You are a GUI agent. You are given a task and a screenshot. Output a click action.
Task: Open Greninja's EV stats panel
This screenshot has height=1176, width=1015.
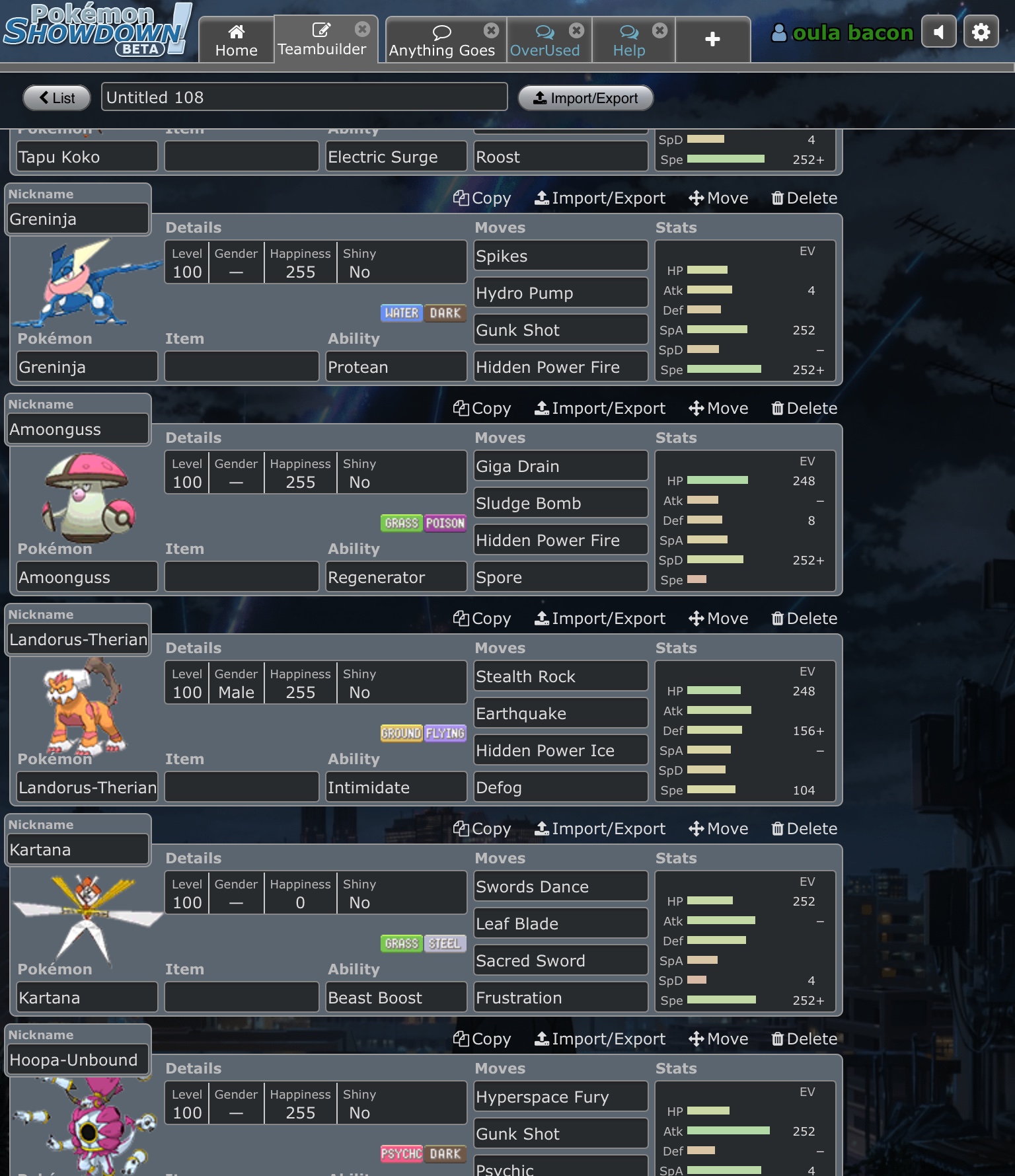coord(745,310)
